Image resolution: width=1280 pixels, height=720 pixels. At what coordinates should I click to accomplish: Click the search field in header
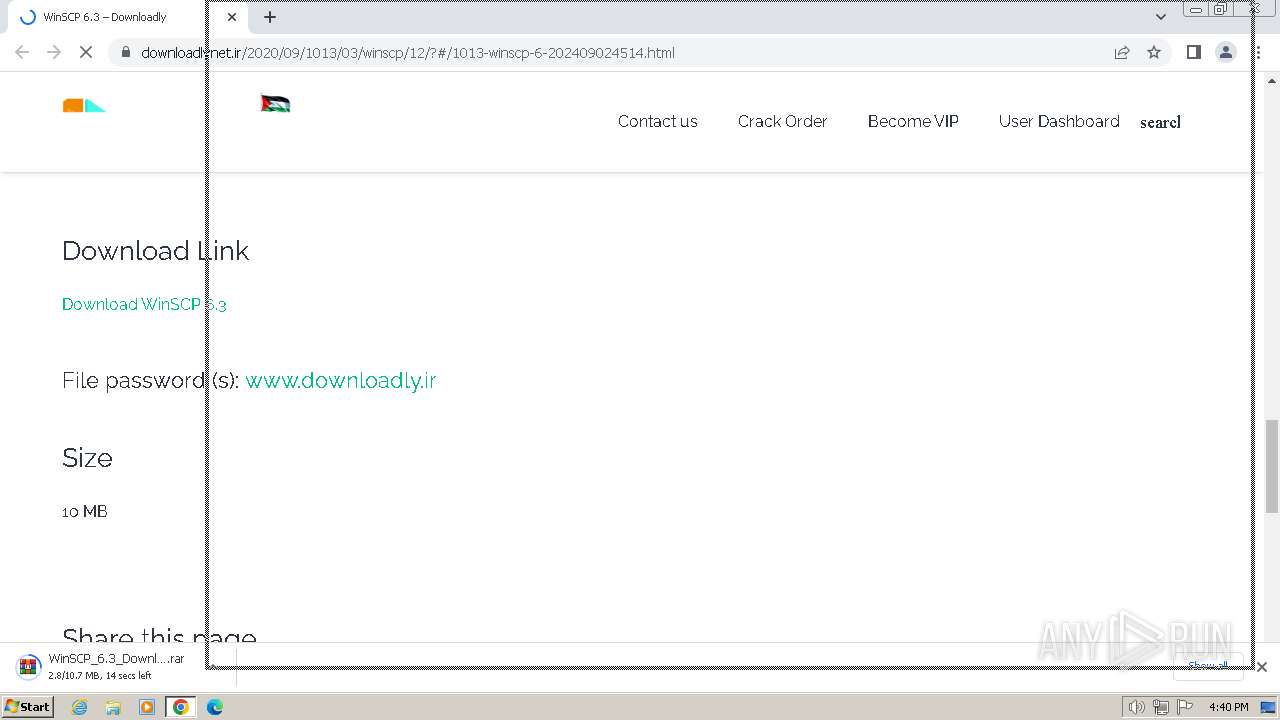tap(1160, 122)
